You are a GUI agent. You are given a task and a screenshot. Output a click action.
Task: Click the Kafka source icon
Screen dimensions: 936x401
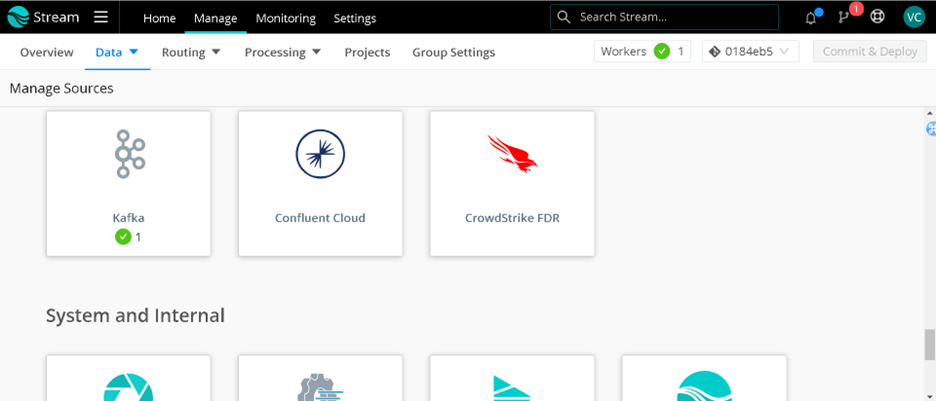(130, 153)
